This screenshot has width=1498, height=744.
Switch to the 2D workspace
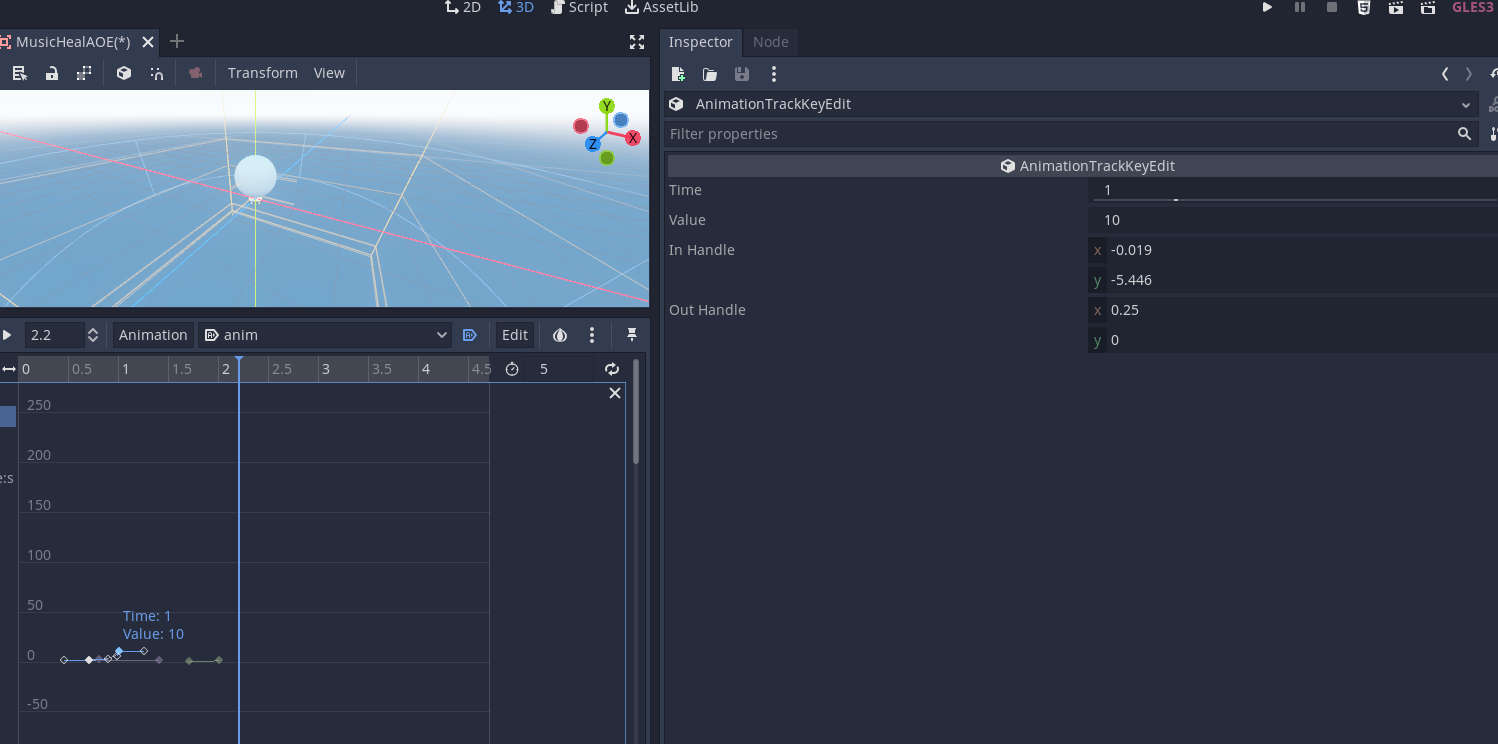point(463,7)
